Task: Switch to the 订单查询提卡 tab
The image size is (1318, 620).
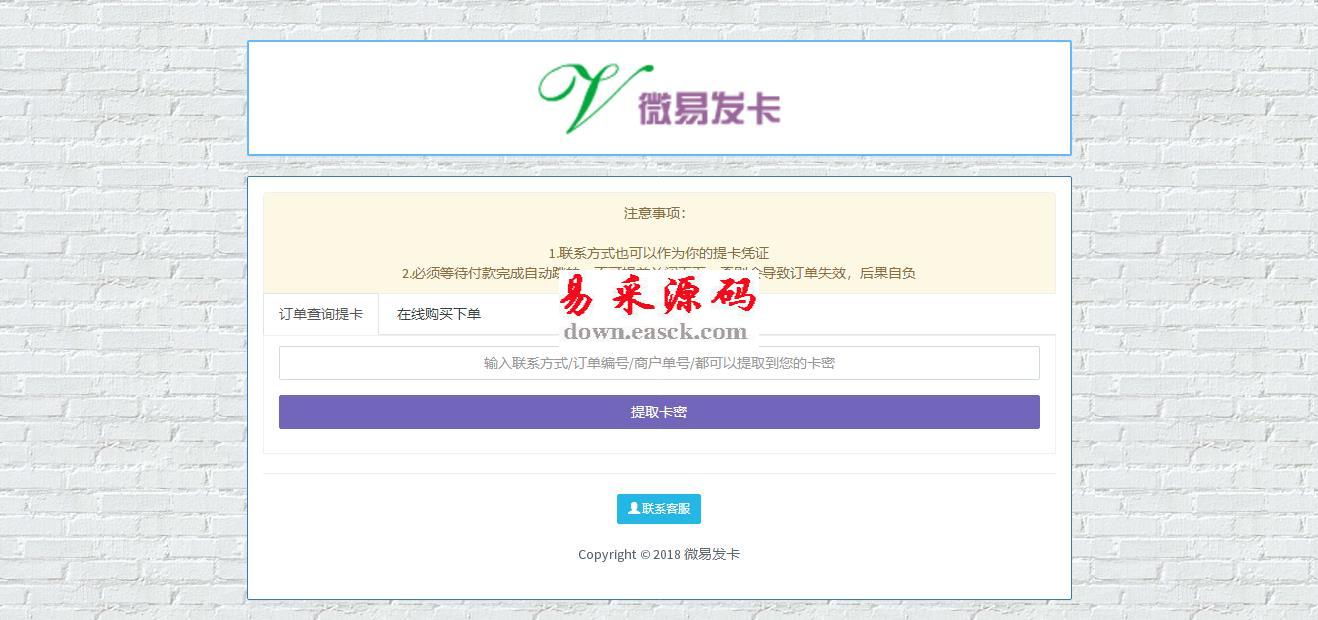Action: click(321, 314)
